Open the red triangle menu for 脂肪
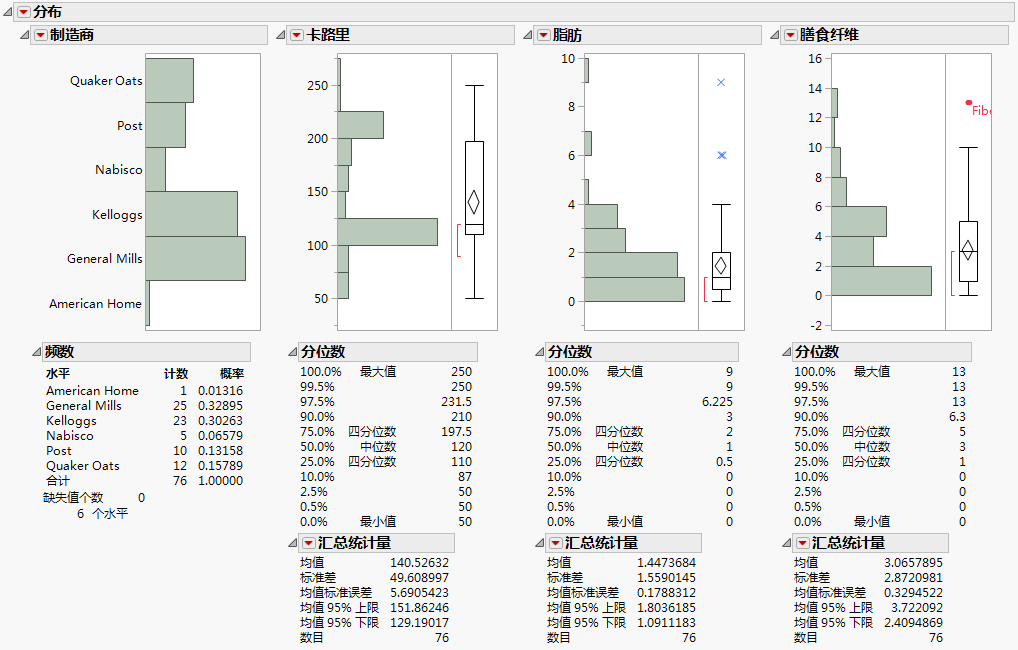 pyautogui.click(x=544, y=35)
